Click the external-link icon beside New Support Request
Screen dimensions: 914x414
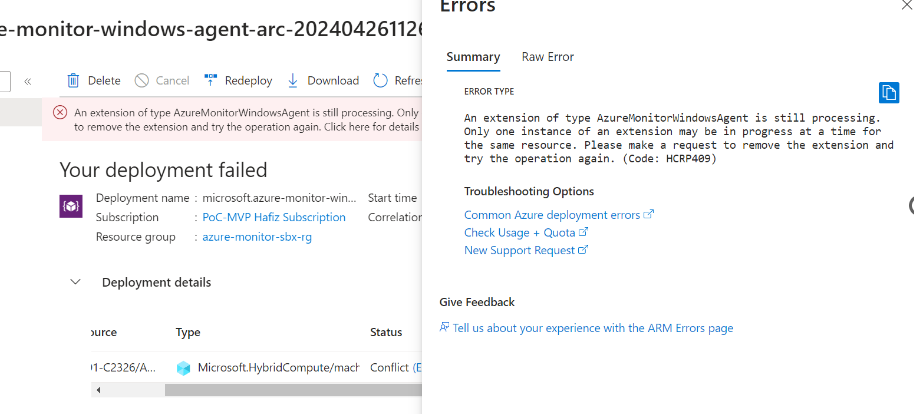point(582,250)
